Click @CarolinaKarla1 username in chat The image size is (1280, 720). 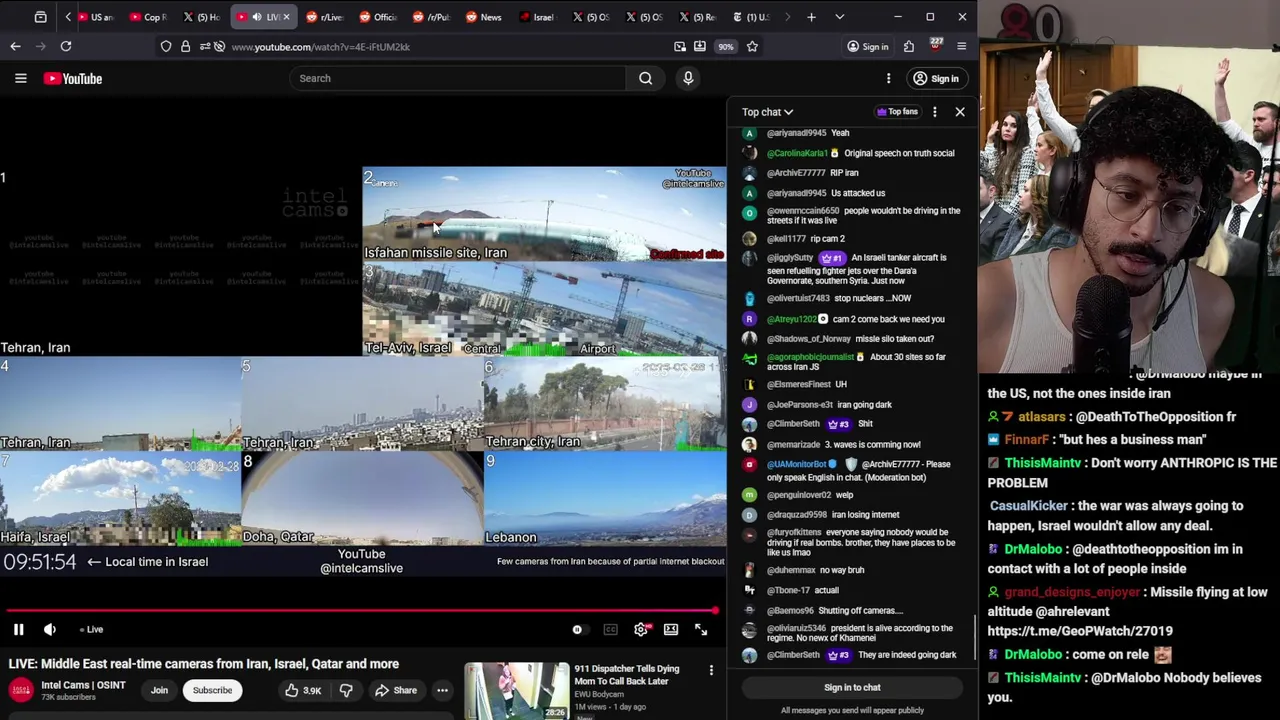797,153
